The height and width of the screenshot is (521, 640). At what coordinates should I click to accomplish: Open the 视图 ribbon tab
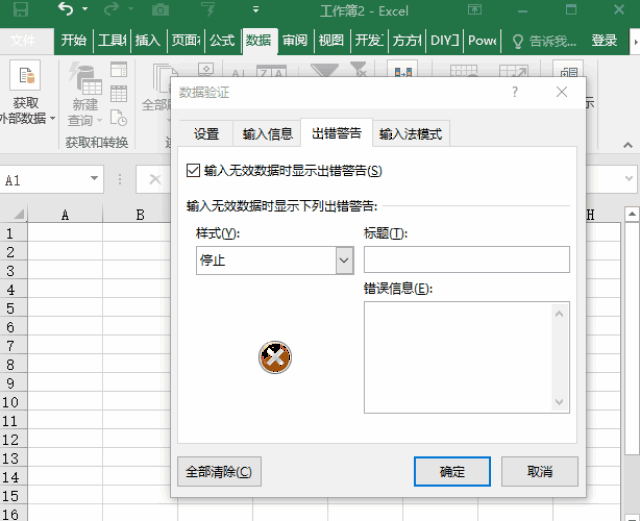tap(331, 40)
